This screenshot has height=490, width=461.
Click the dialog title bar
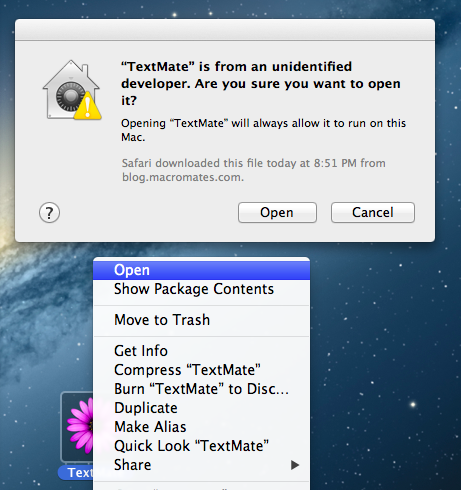pos(225,30)
